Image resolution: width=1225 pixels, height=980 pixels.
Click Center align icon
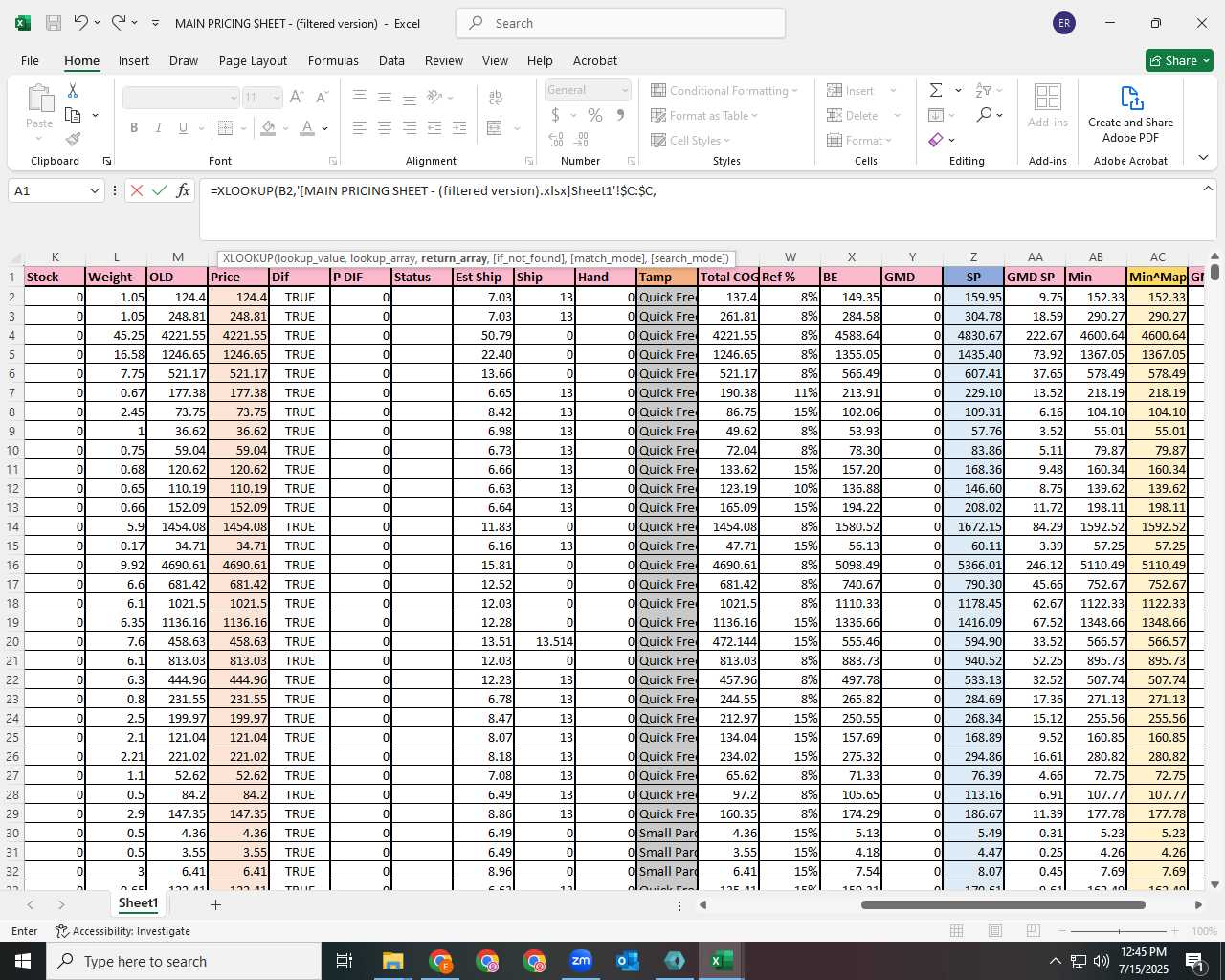(x=385, y=127)
